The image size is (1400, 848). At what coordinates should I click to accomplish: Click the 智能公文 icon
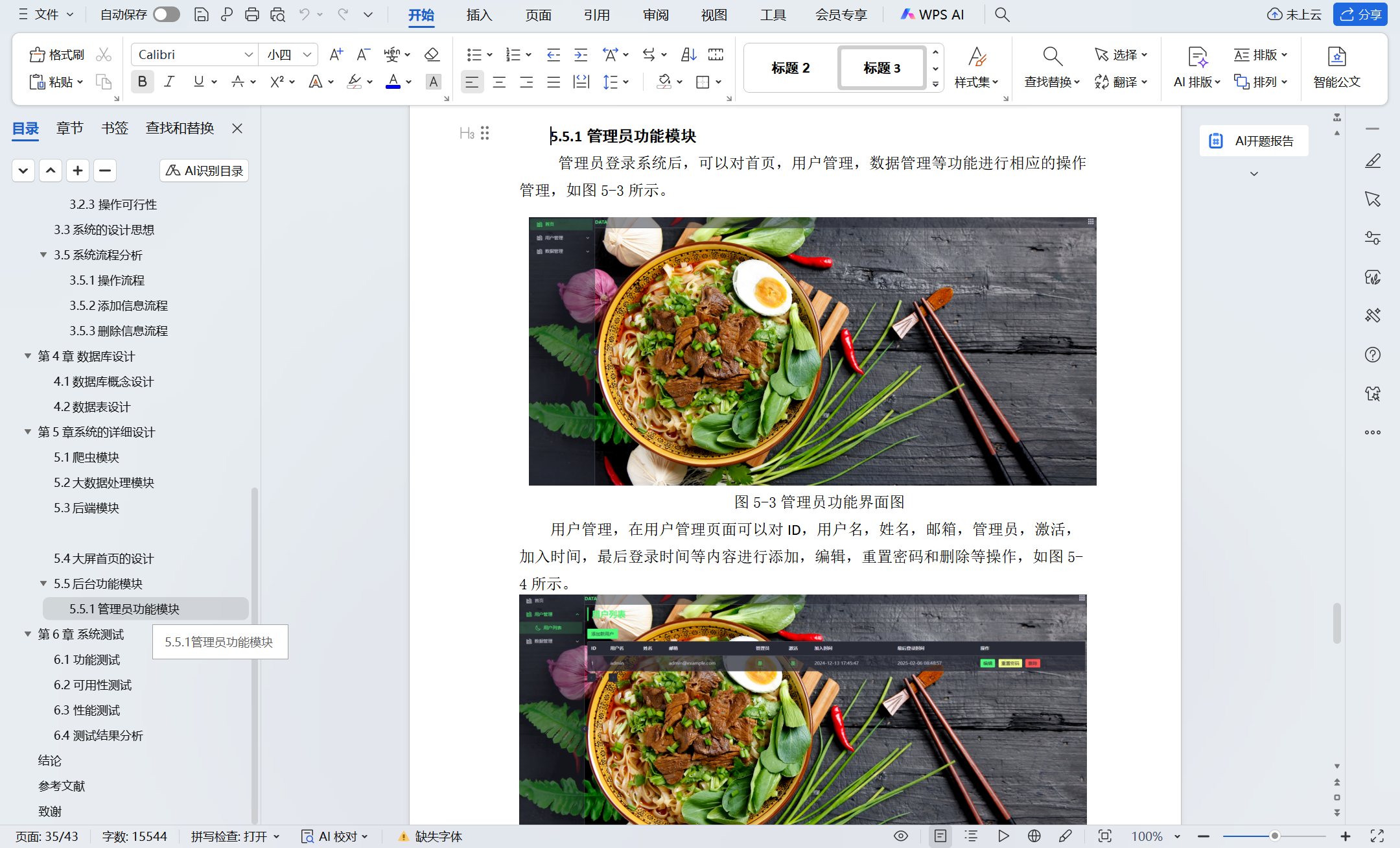[x=1336, y=56]
